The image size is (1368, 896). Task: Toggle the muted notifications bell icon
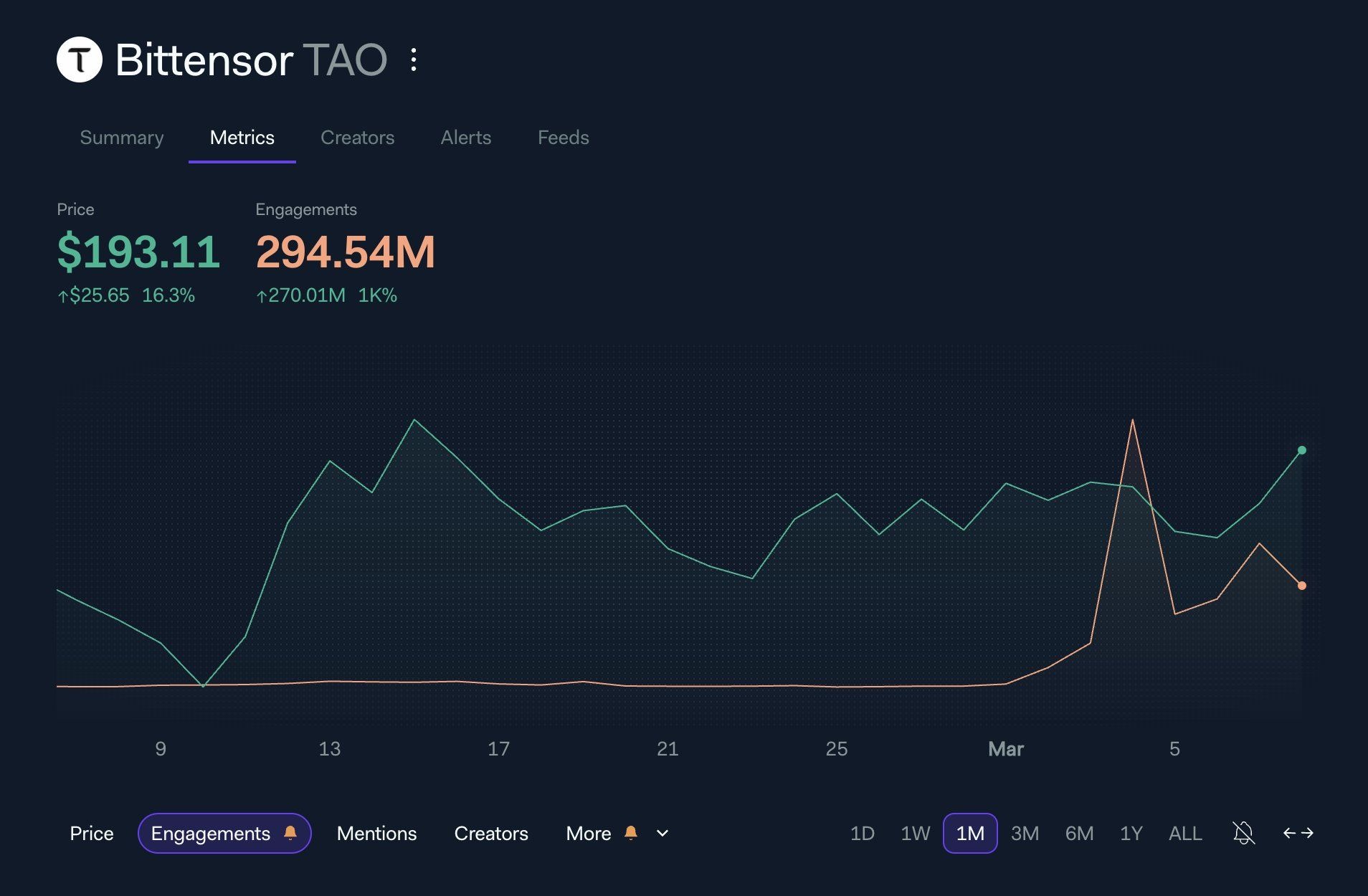[1244, 833]
